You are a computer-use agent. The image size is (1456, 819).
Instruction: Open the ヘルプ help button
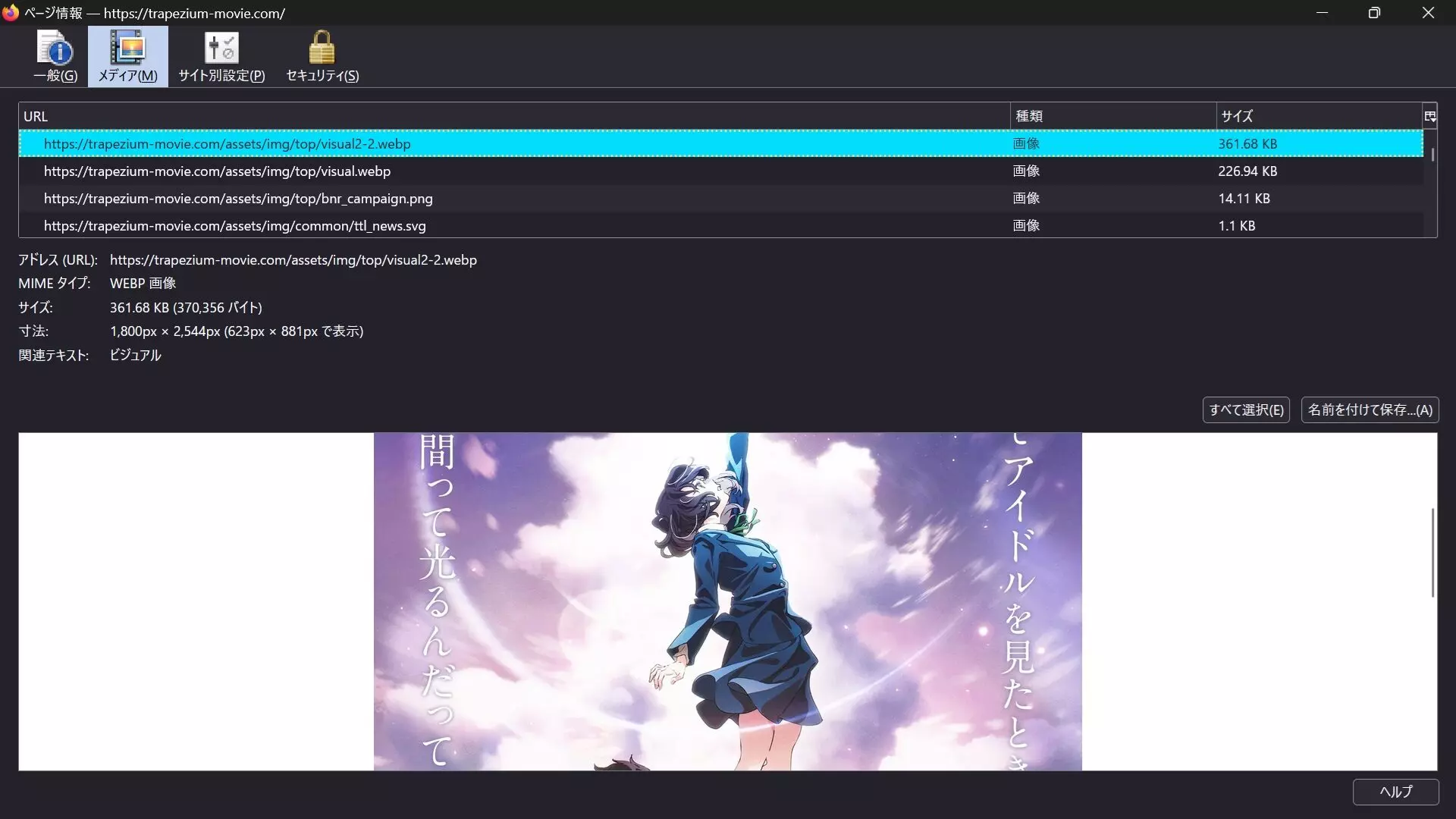pos(1395,792)
